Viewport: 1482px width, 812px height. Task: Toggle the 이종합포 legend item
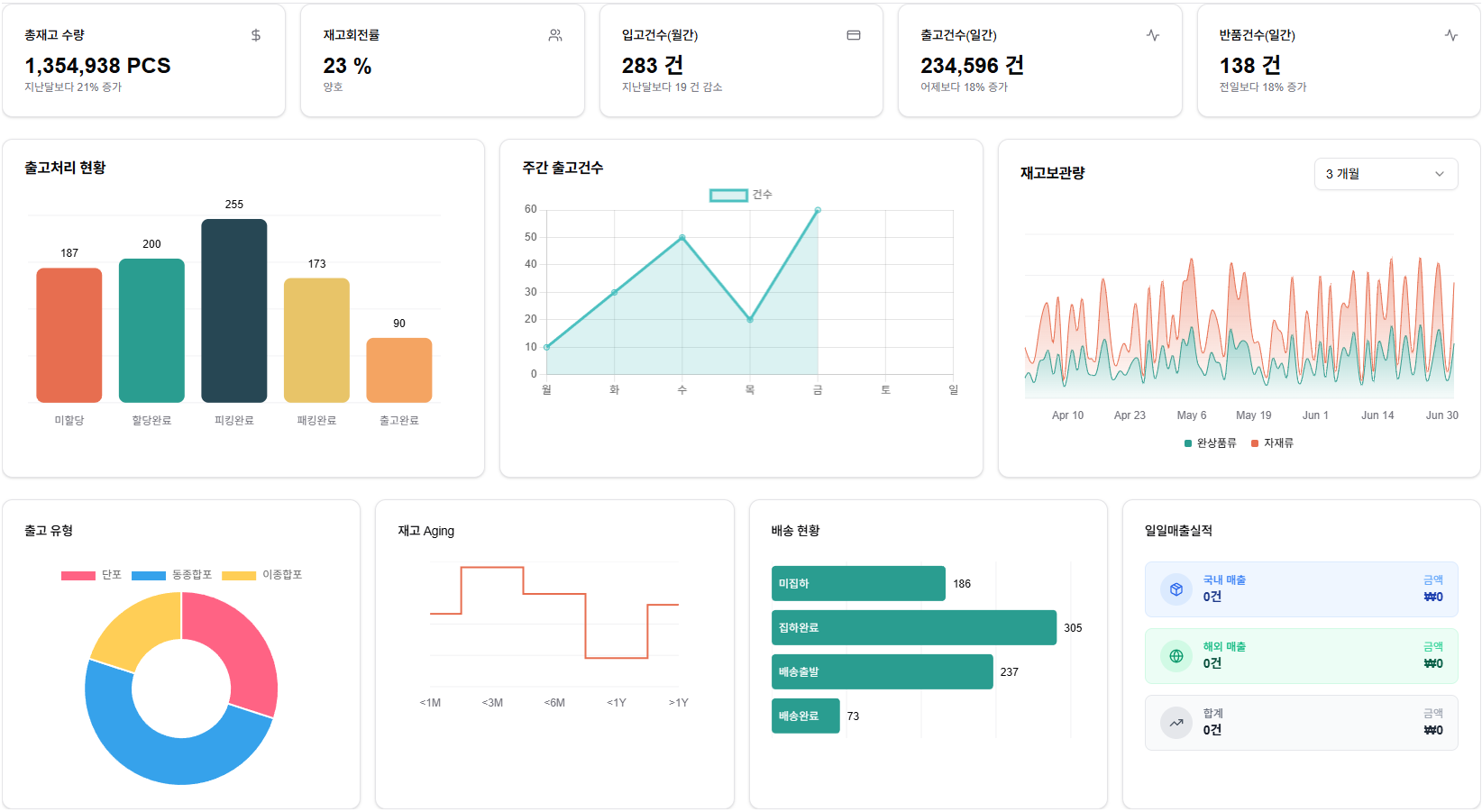pyautogui.click(x=262, y=575)
